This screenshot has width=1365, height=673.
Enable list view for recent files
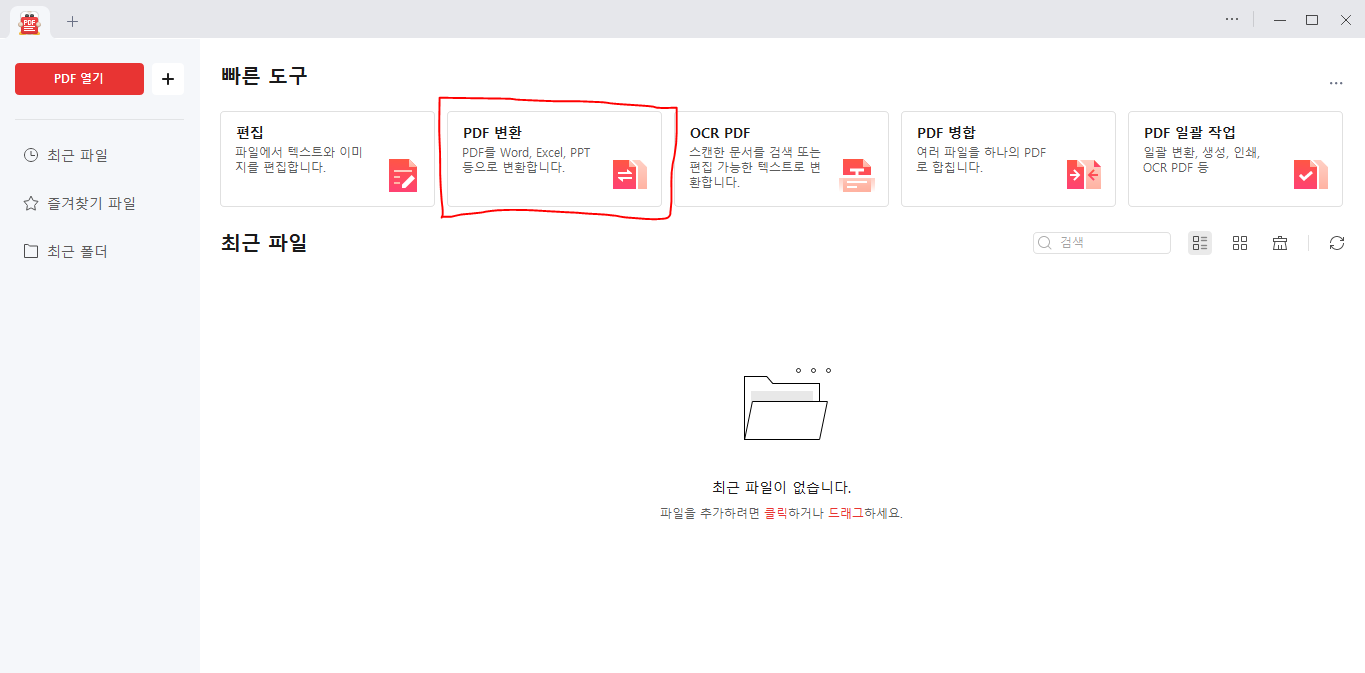point(1200,242)
